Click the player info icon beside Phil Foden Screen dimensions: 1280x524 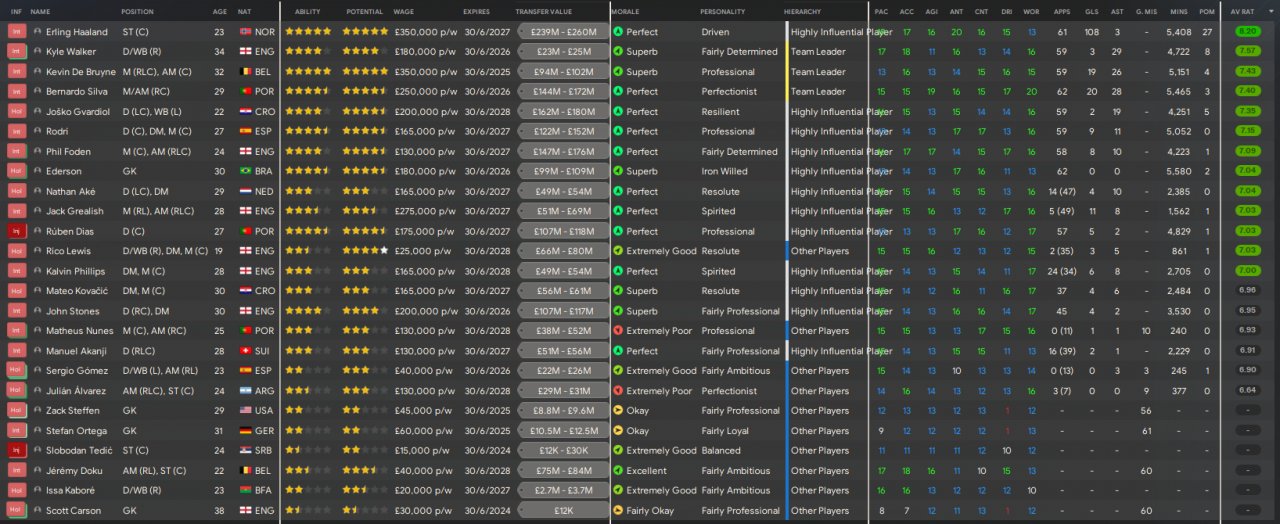click(x=37, y=151)
